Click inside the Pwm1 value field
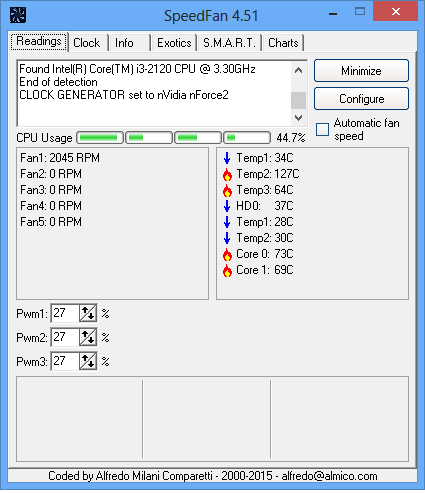425x493 pixels. tap(66, 313)
